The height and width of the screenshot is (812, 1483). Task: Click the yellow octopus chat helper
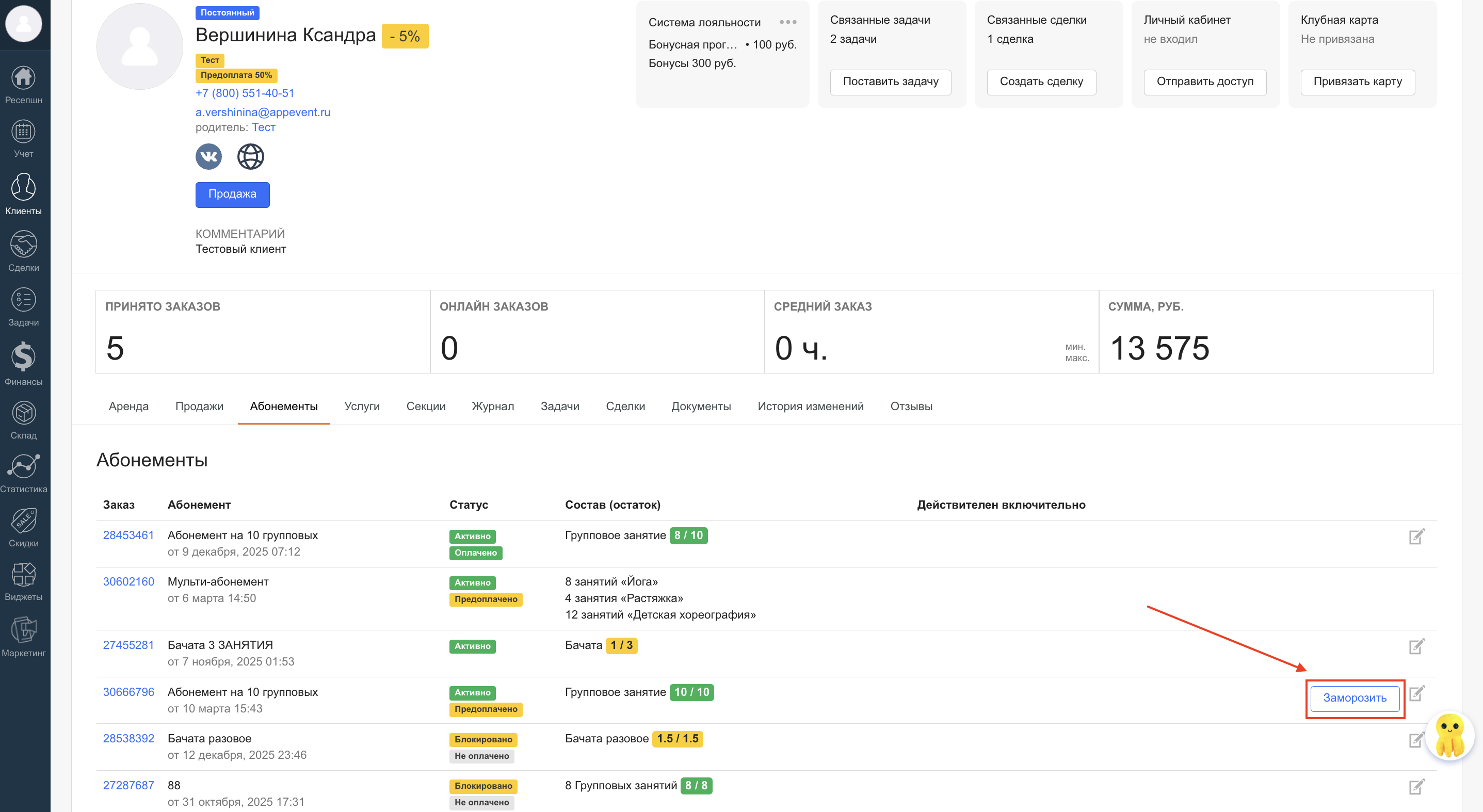pos(1449,736)
